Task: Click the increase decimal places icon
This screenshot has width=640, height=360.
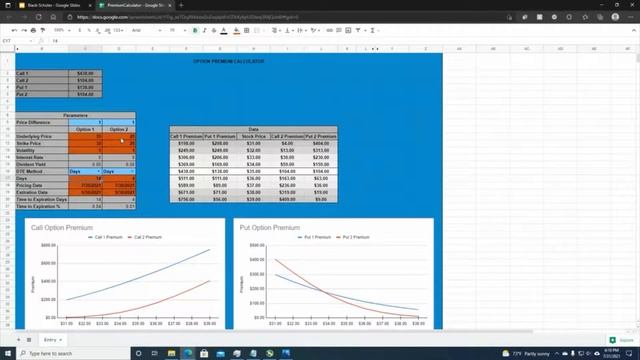Action: (107, 31)
